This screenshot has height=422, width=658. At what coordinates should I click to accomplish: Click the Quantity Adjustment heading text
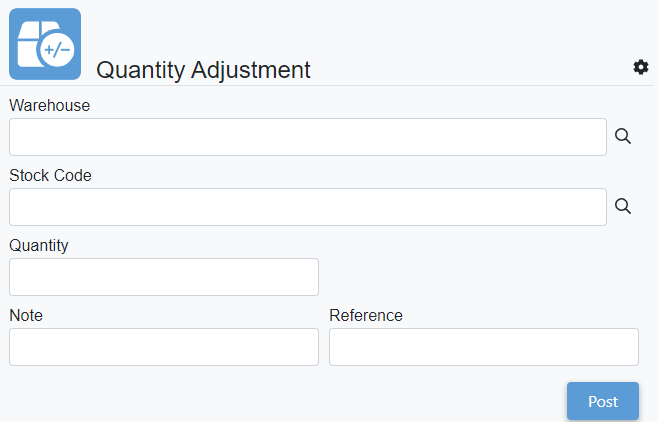[x=203, y=70]
